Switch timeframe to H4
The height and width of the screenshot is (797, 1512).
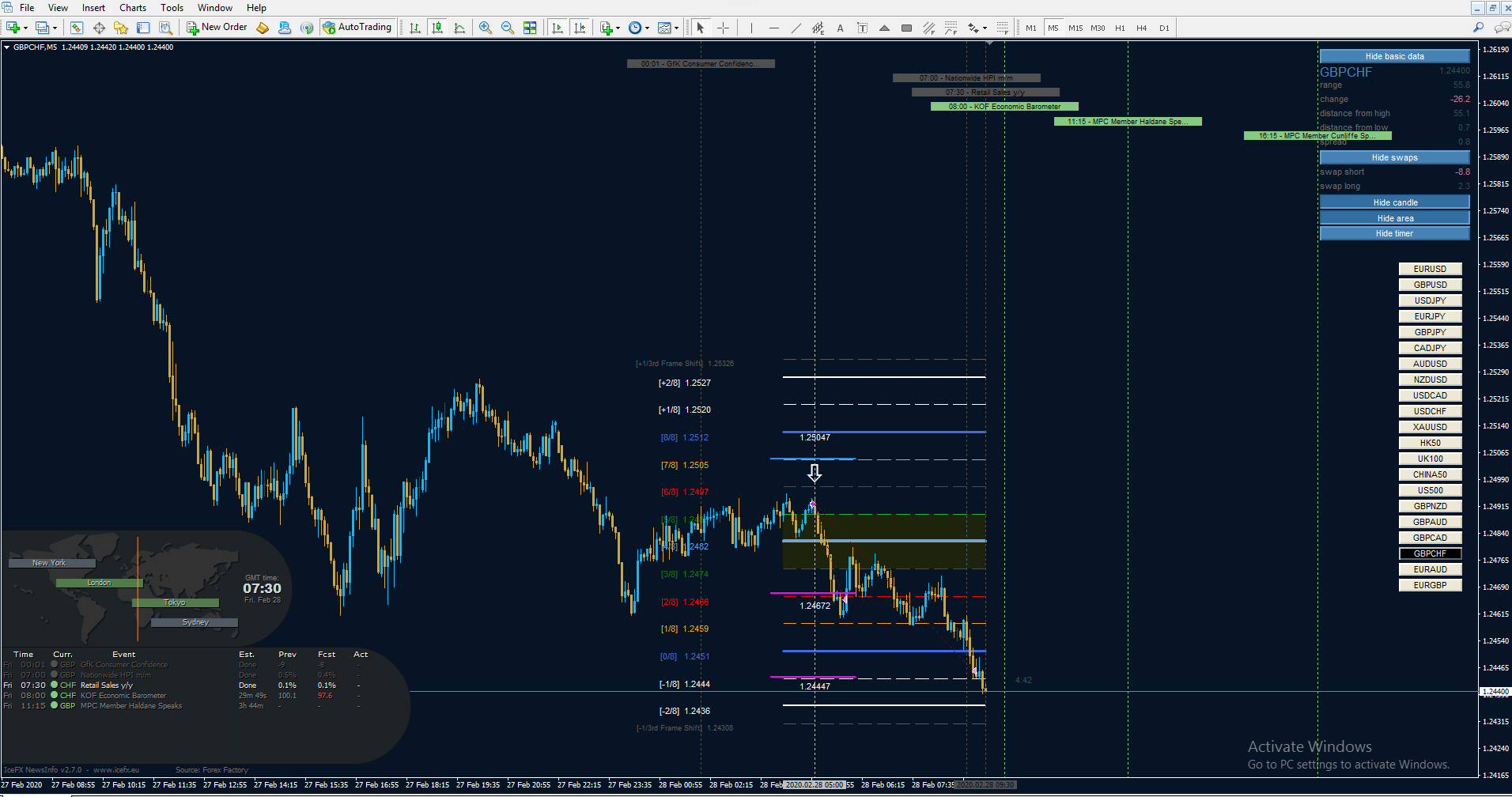[x=1142, y=28]
